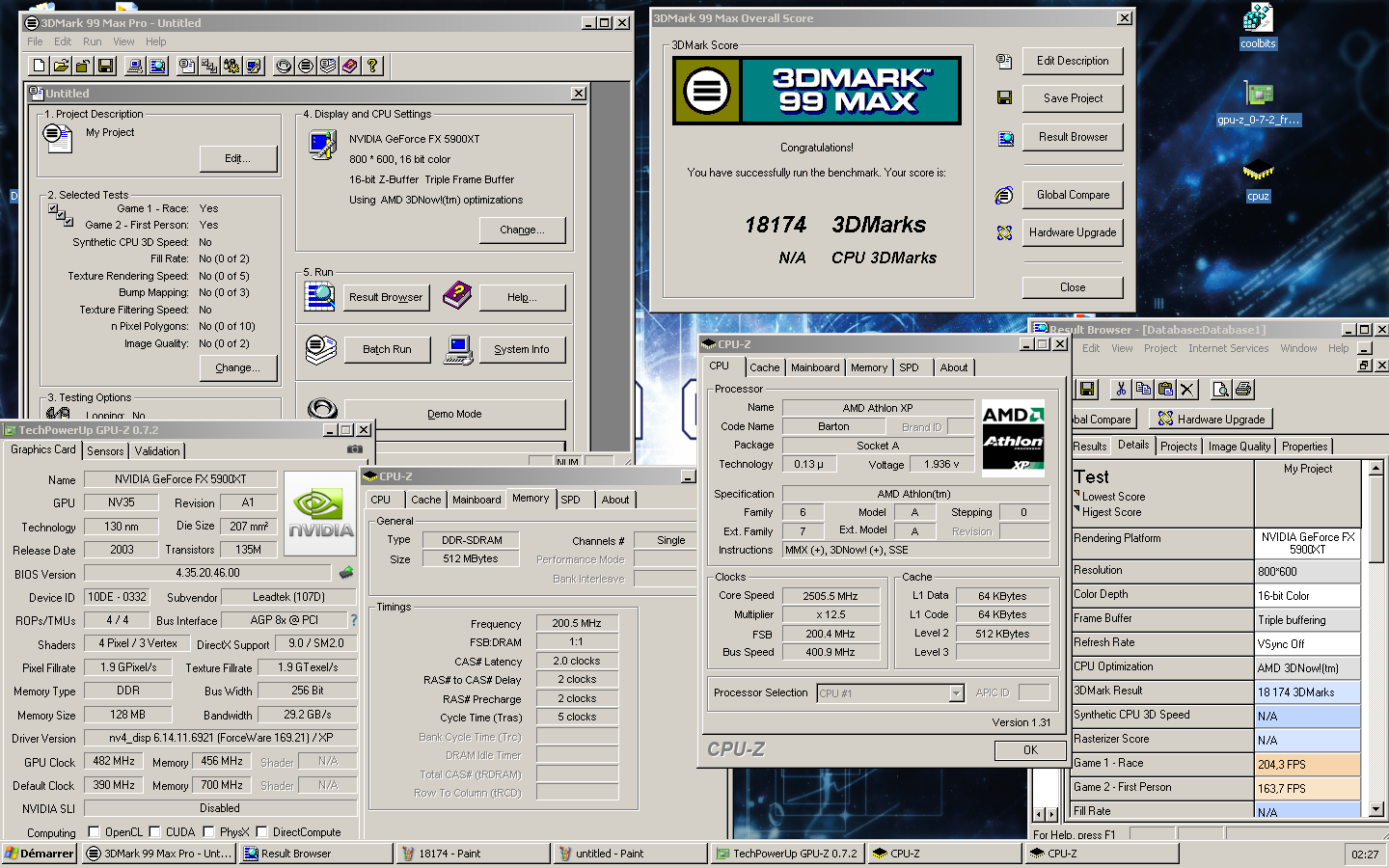Click the GPU Name field in GPU-Z
This screenshot has width=1389, height=868.
(x=180, y=479)
